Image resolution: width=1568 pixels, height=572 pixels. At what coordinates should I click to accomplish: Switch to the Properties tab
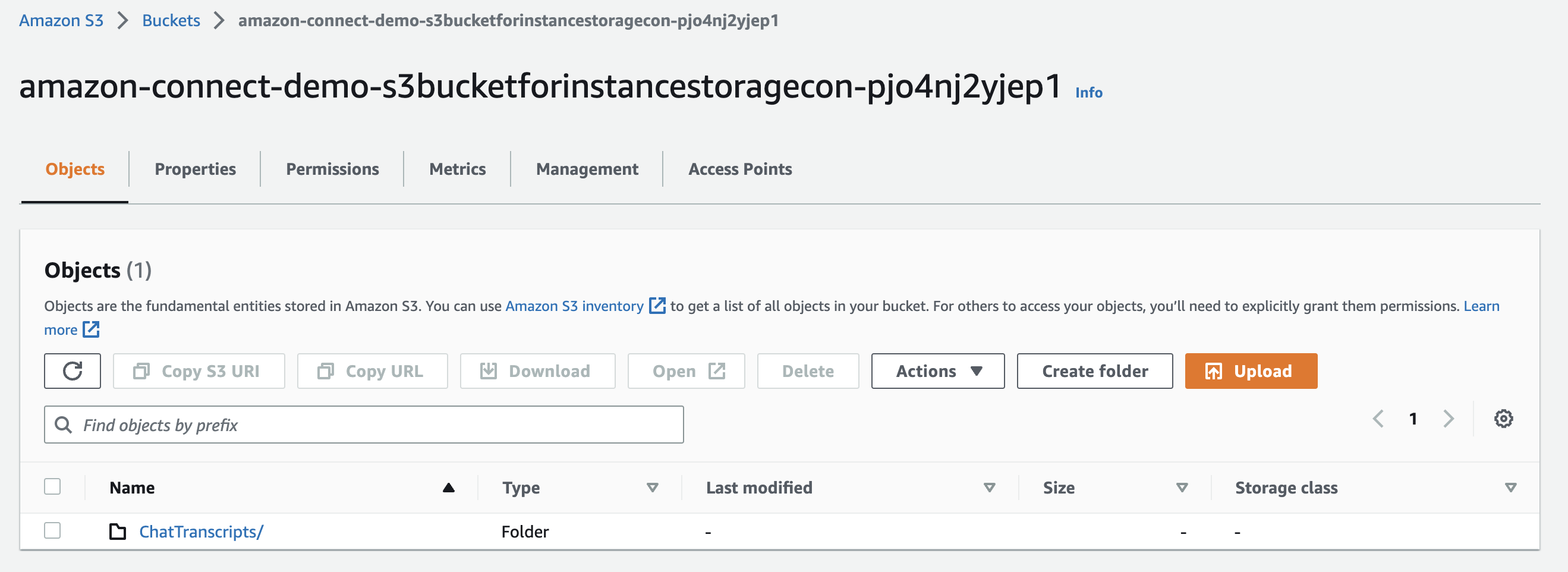(x=196, y=169)
